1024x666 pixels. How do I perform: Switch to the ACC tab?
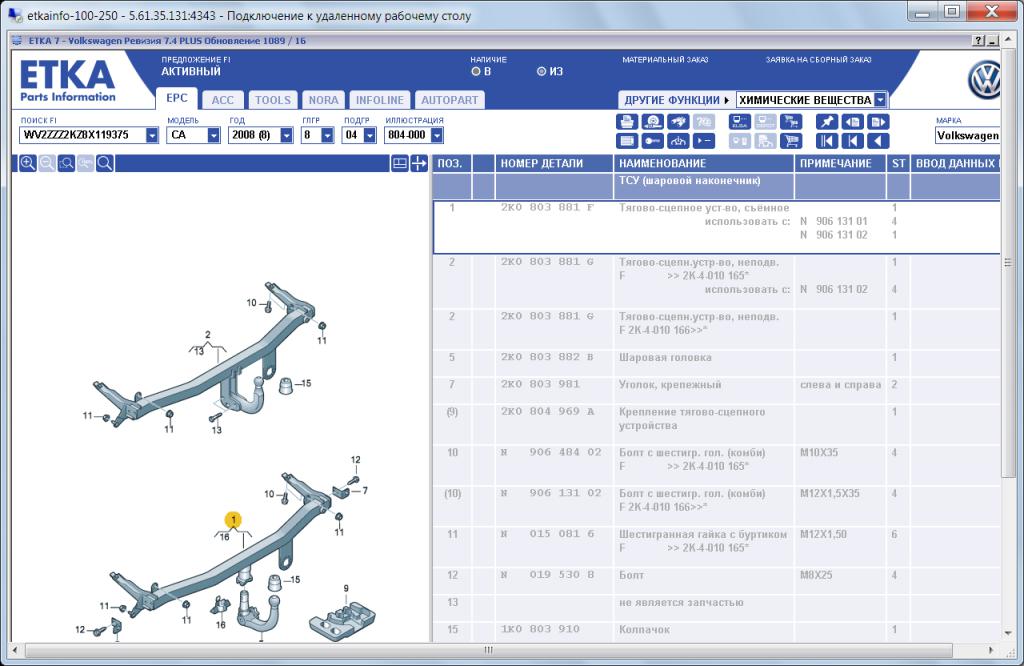(222, 100)
